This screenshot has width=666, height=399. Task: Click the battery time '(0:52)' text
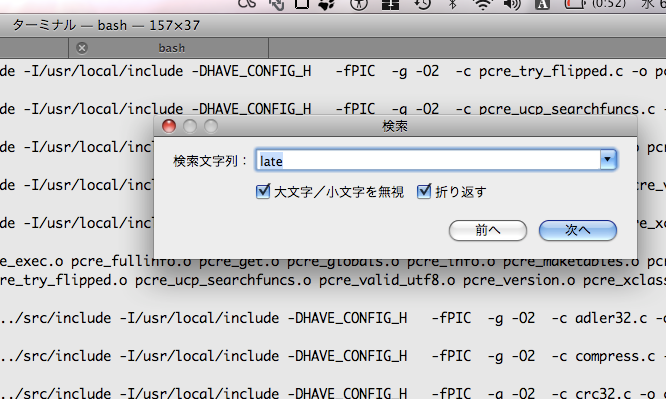(609, 4)
